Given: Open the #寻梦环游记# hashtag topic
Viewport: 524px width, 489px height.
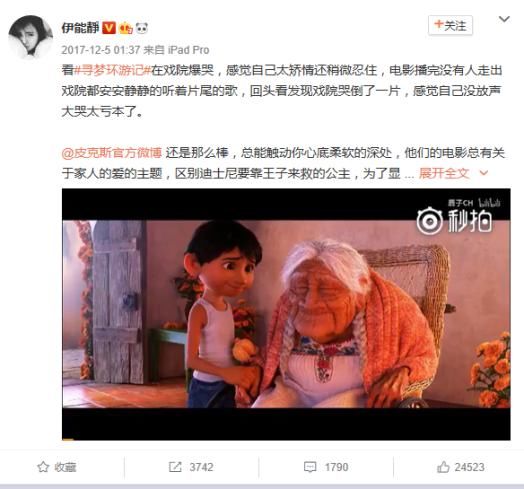Looking at the screenshot, I should click(x=112, y=70).
